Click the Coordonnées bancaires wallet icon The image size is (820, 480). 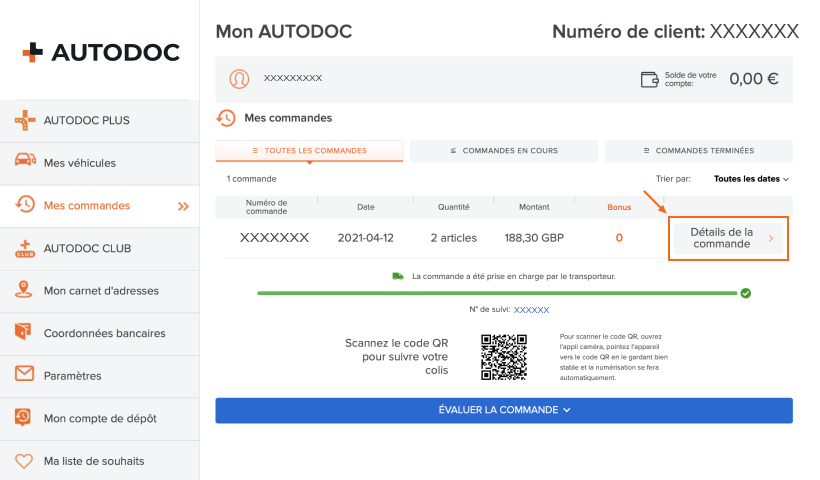pyautogui.click(x=25, y=333)
